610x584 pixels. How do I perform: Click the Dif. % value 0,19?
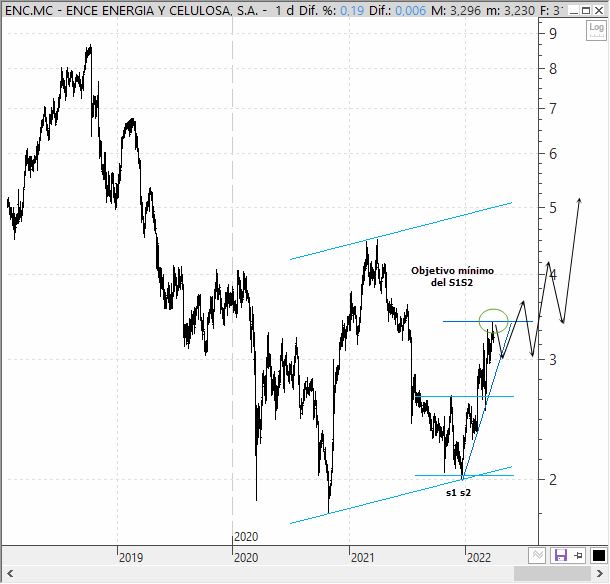352,11
